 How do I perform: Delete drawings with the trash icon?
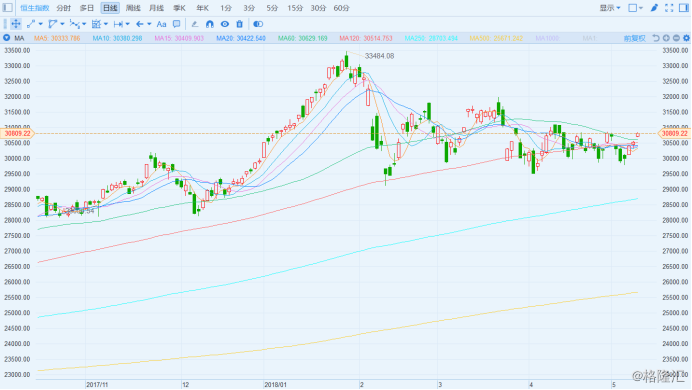pos(239,24)
